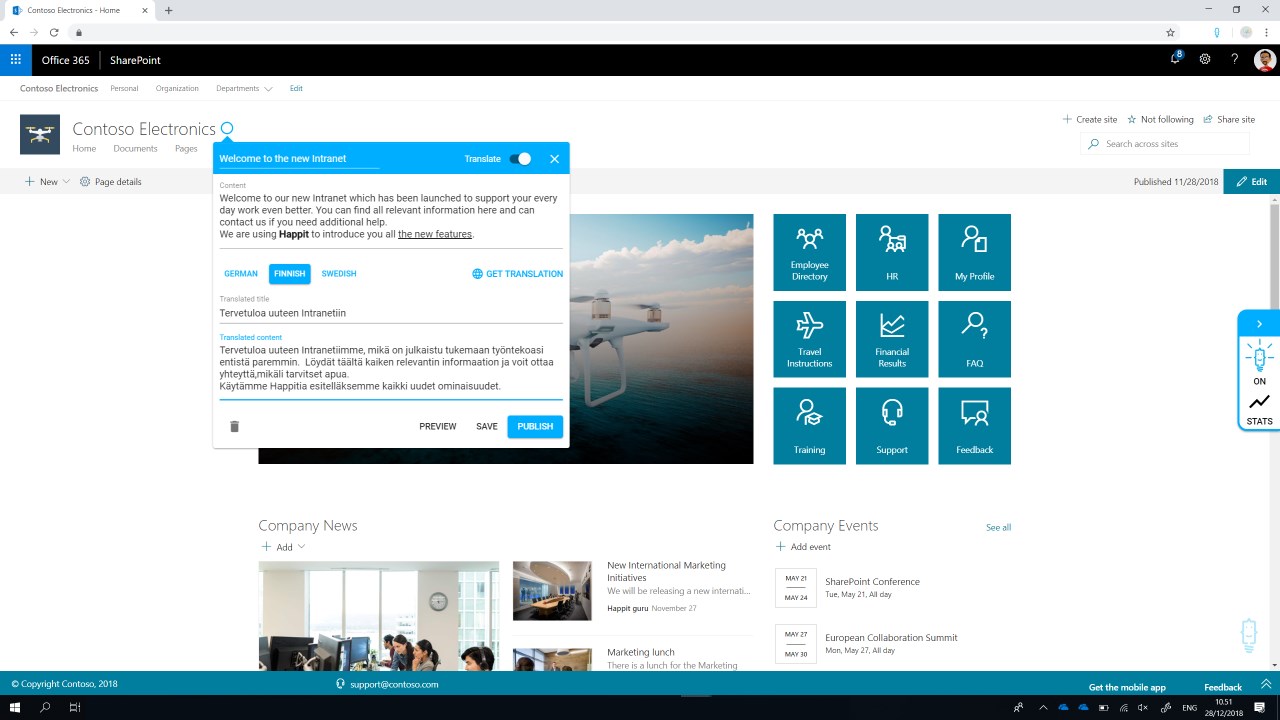Screen dimensions: 1280x720
Task: Click the Save button in dialog
Action: point(487,426)
